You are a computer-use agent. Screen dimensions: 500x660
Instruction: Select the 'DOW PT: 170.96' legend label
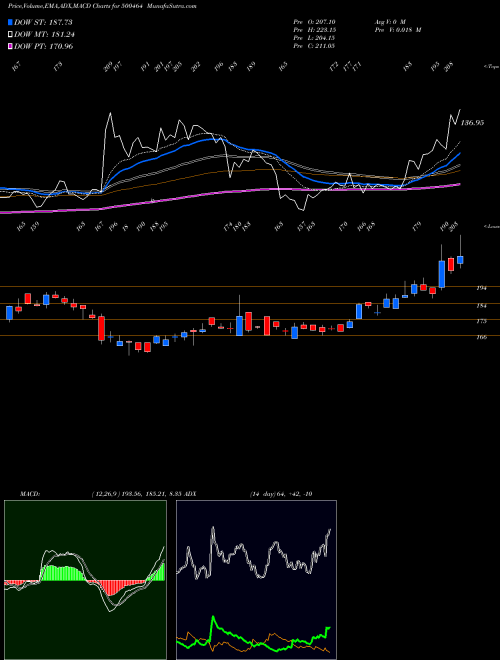pos(44,46)
